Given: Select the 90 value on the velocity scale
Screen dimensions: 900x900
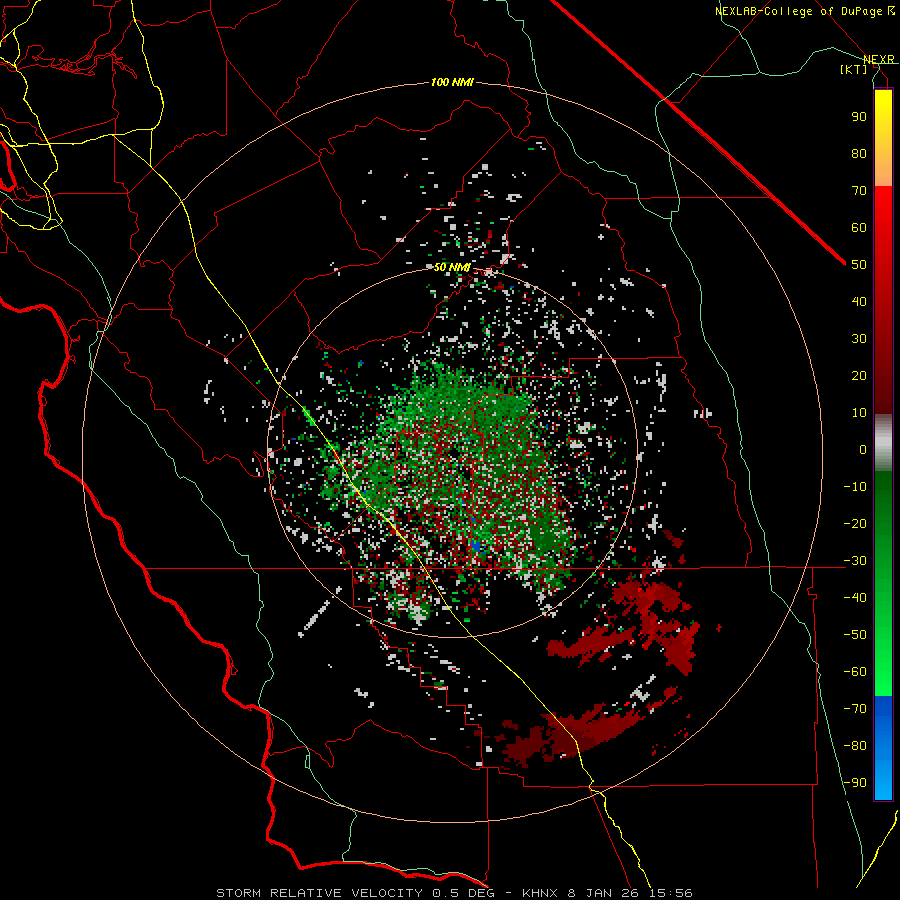Looking at the screenshot, I should 859,117.
